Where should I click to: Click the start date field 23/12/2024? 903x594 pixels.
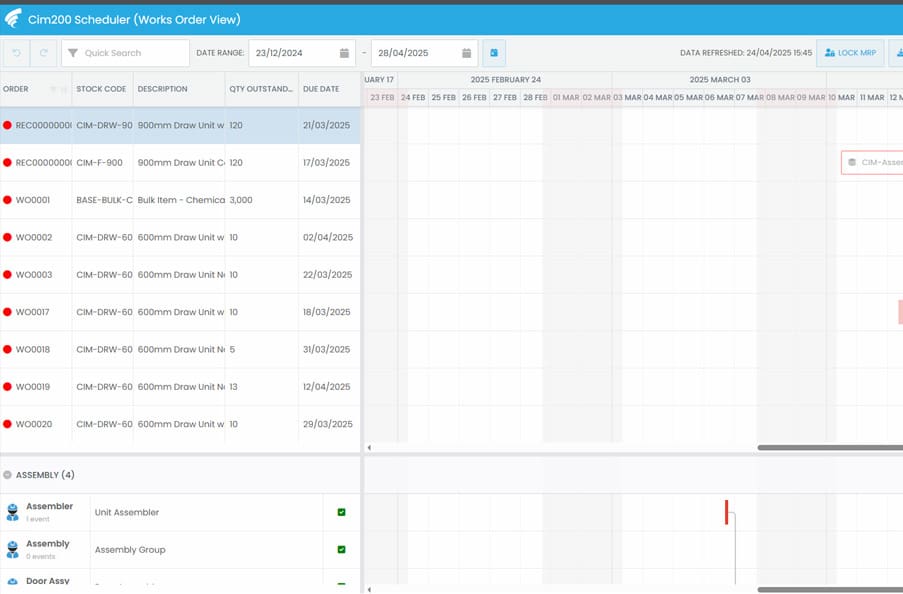click(302, 53)
